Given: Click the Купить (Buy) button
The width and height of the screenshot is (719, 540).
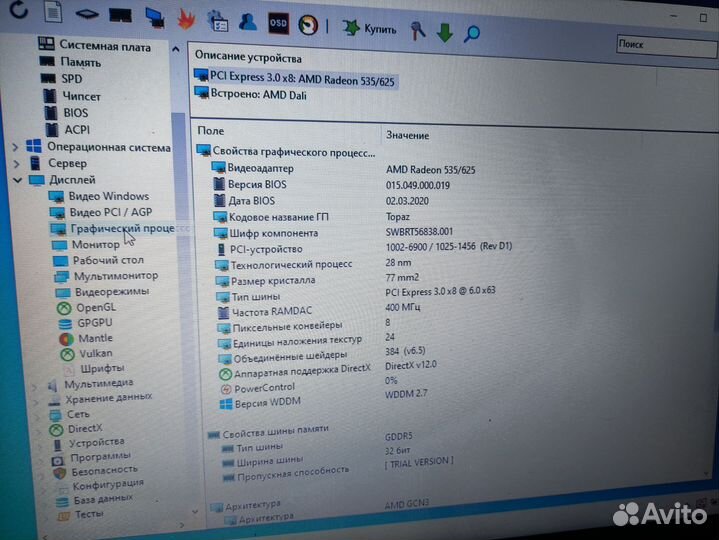Looking at the screenshot, I should click(370, 28).
